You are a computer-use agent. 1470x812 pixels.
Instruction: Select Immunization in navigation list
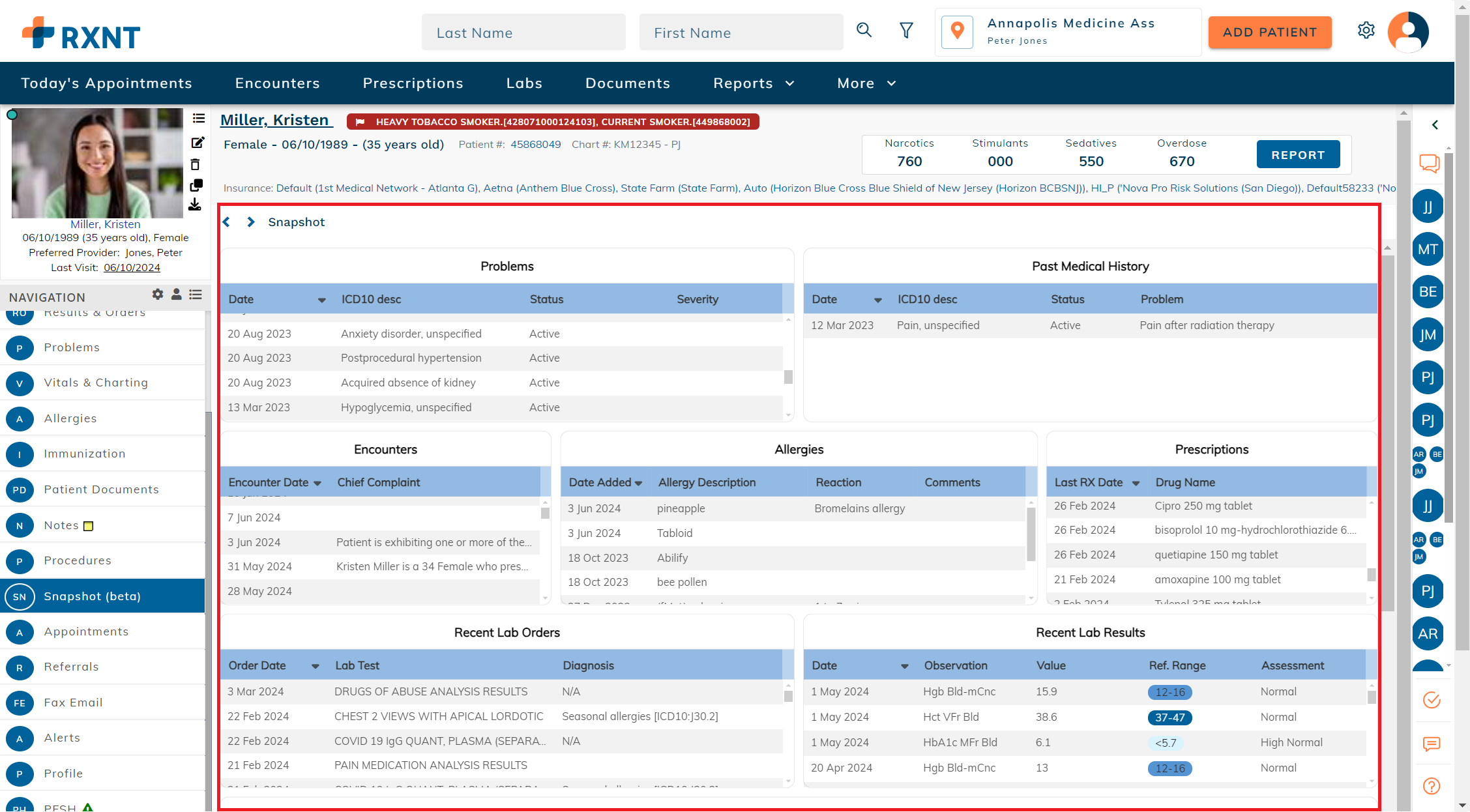point(102,454)
